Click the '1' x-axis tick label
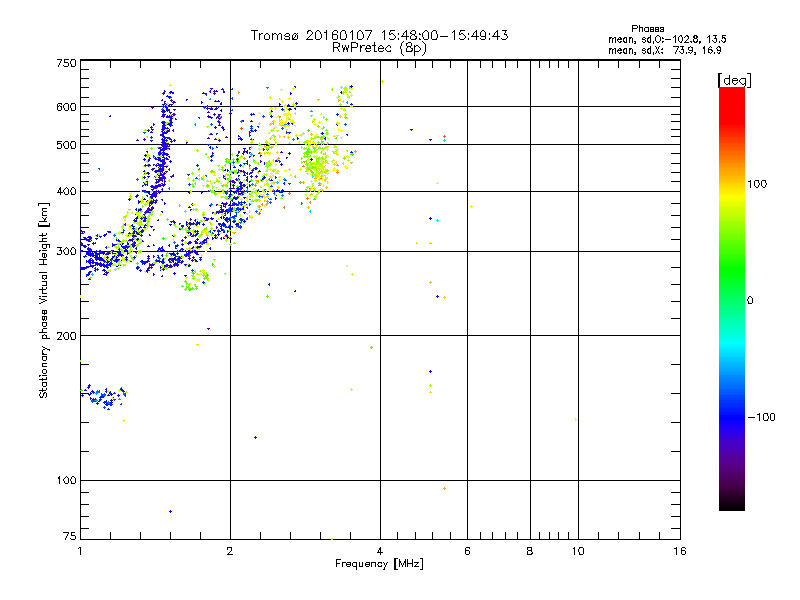The width and height of the screenshot is (800, 600). click(x=80, y=551)
